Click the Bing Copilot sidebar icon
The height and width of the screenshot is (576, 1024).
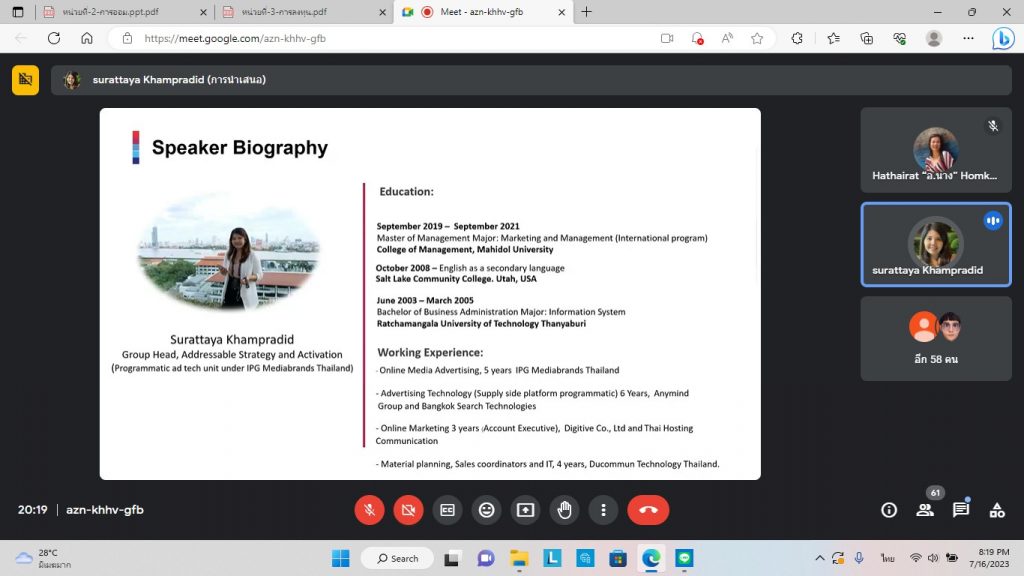[1002, 39]
